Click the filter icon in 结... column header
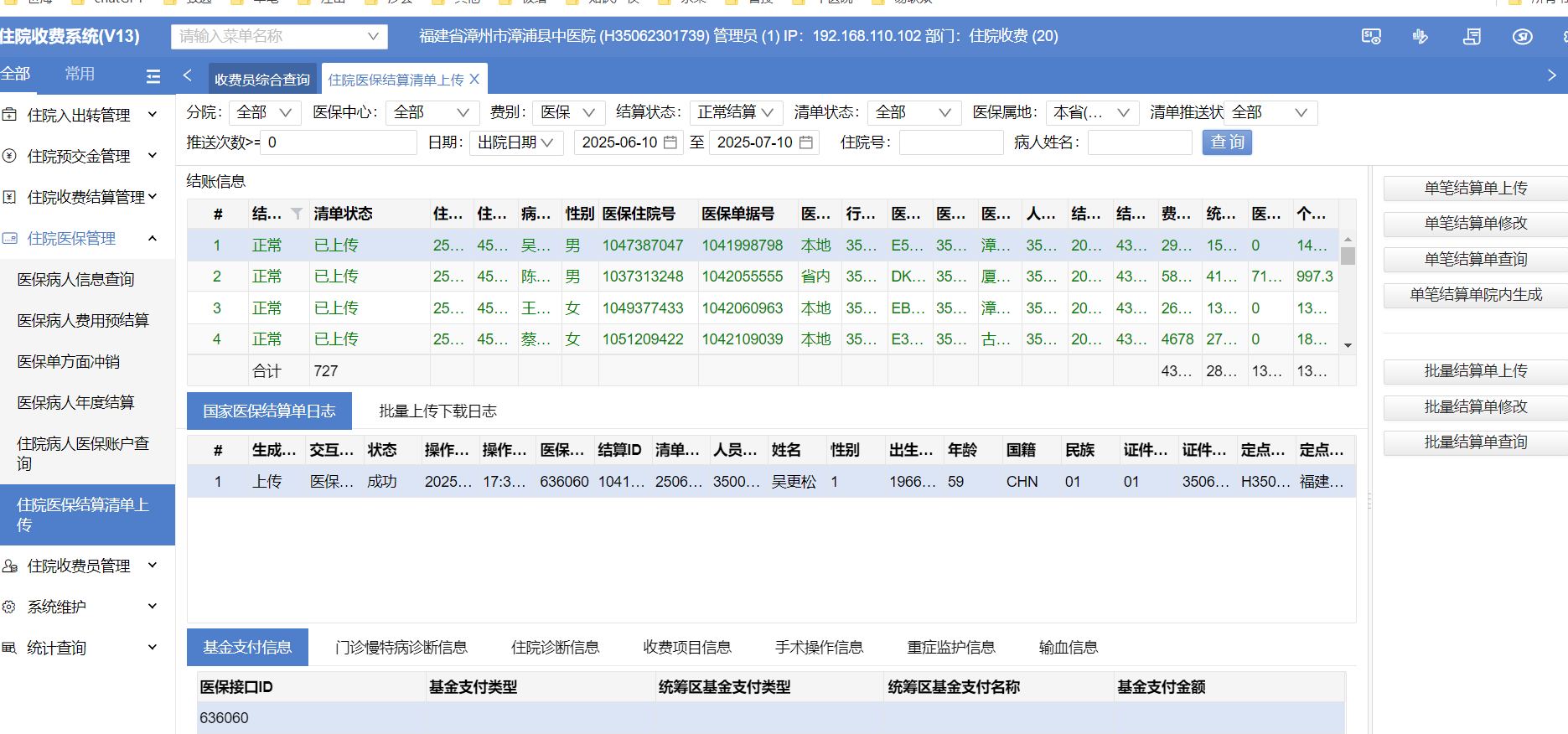Screen dimensions: 1568x734 (x=297, y=214)
